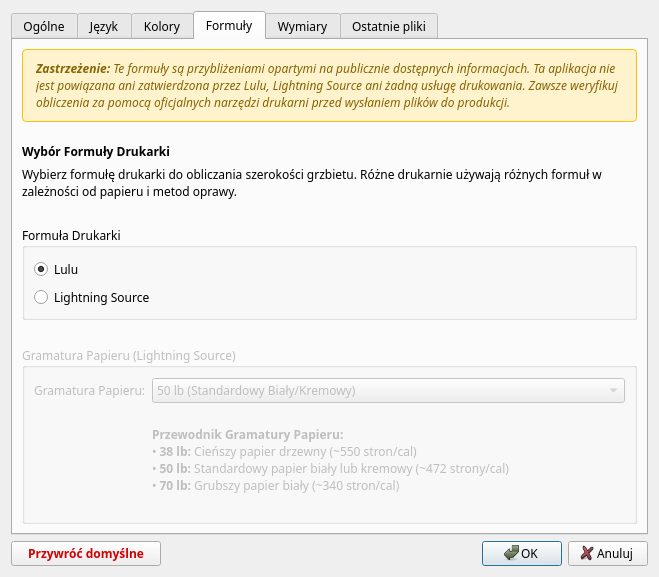Click the yellow Zastrzeżenie warning banner
The image size is (659, 577).
(x=329, y=85)
